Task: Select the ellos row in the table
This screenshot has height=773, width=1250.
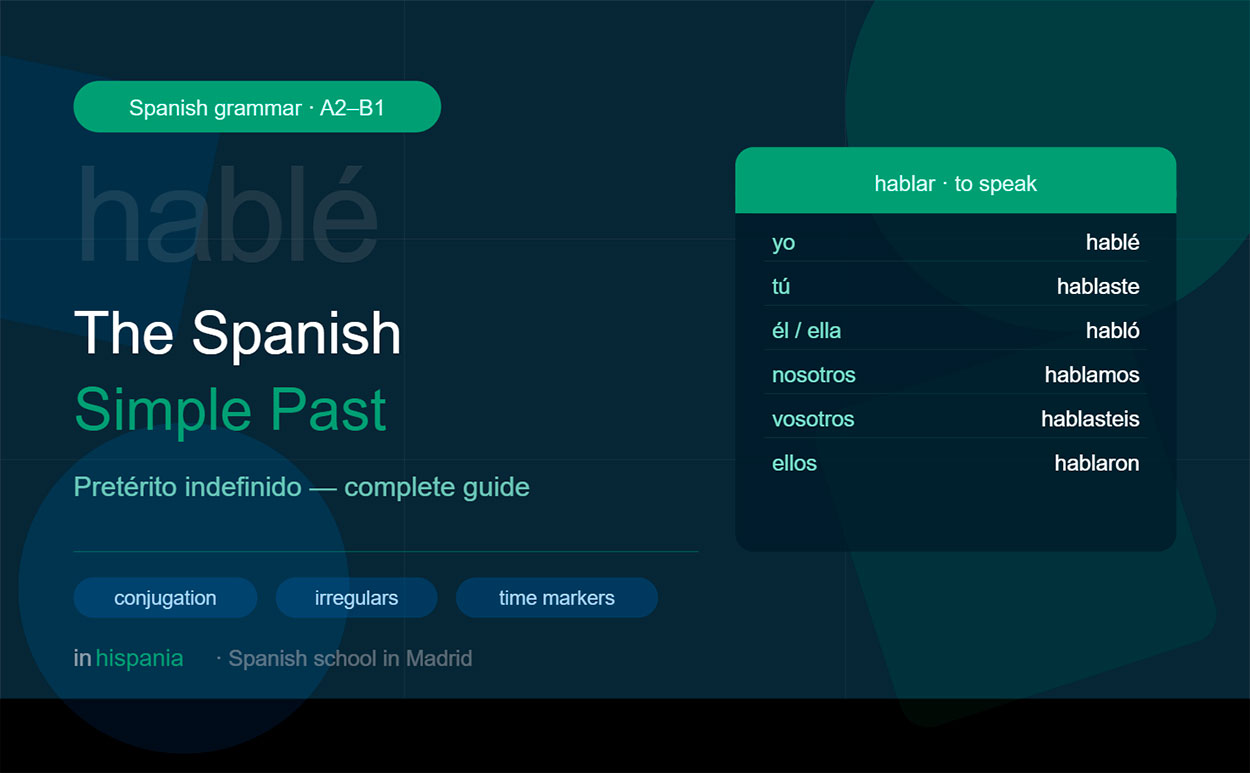Action: pyautogui.click(x=794, y=462)
